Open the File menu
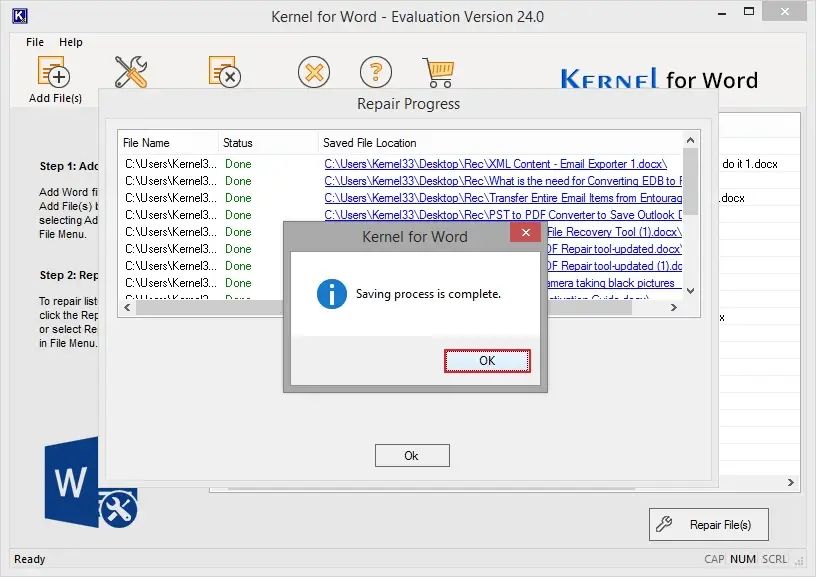 [x=35, y=42]
